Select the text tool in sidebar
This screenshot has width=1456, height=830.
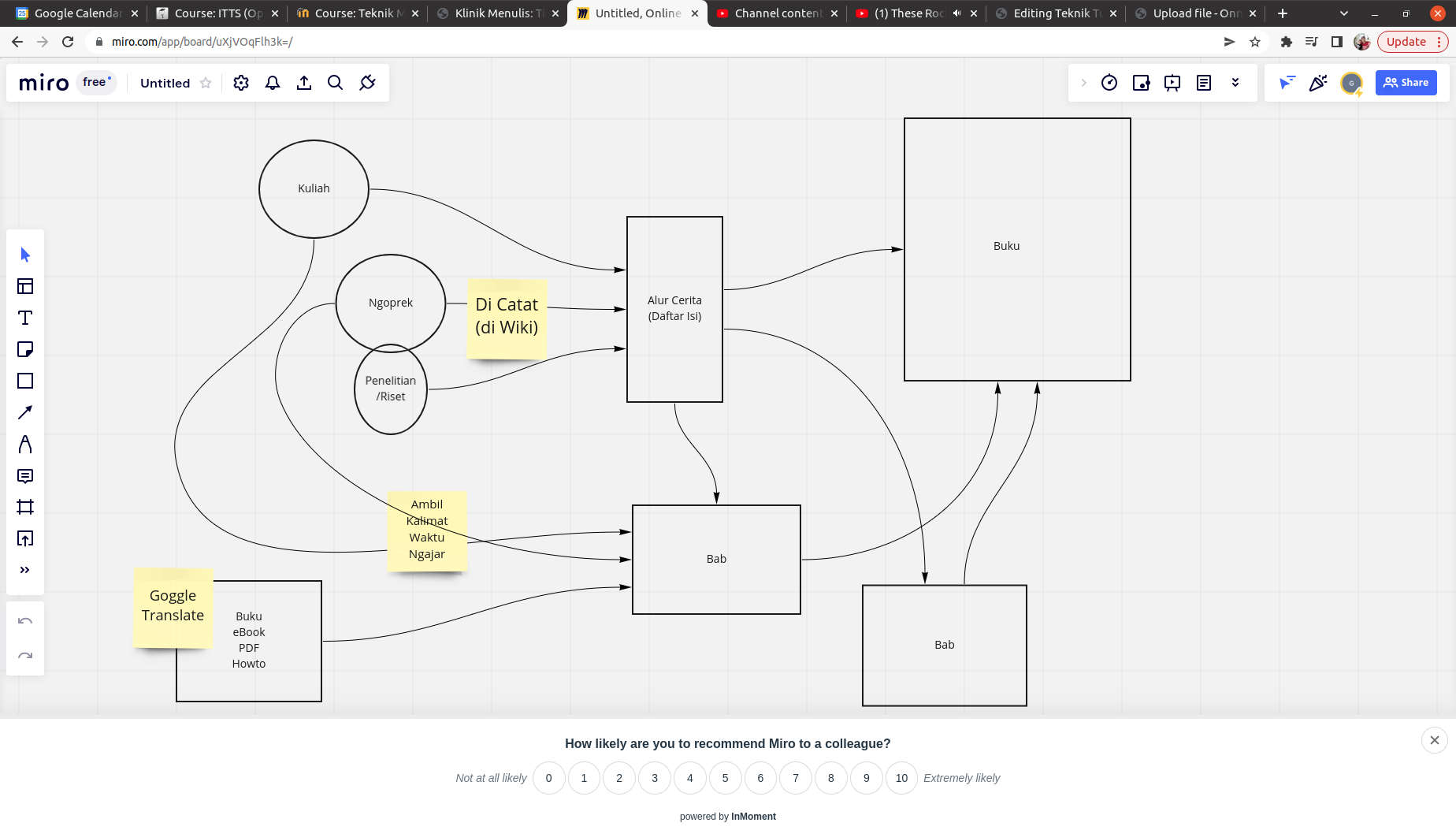click(25, 318)
